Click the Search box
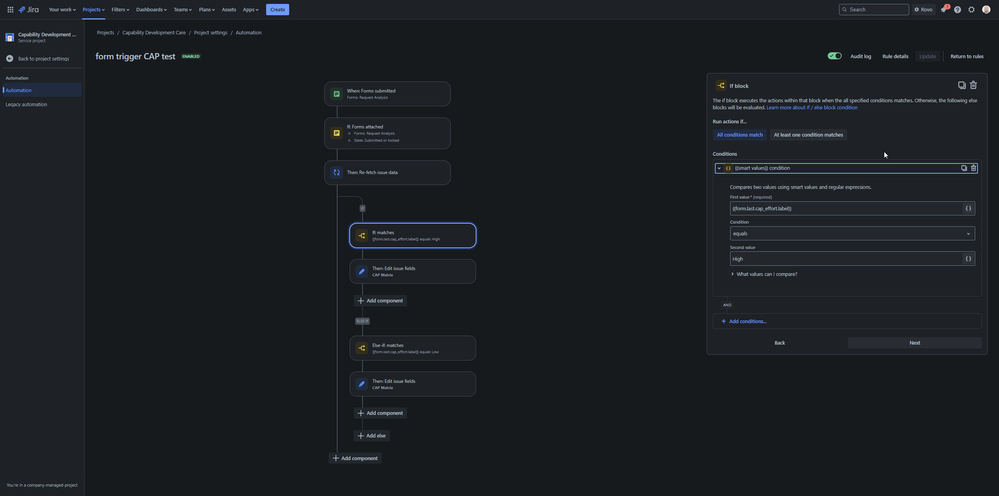This screenshot has height=496, width=999. 873,10
